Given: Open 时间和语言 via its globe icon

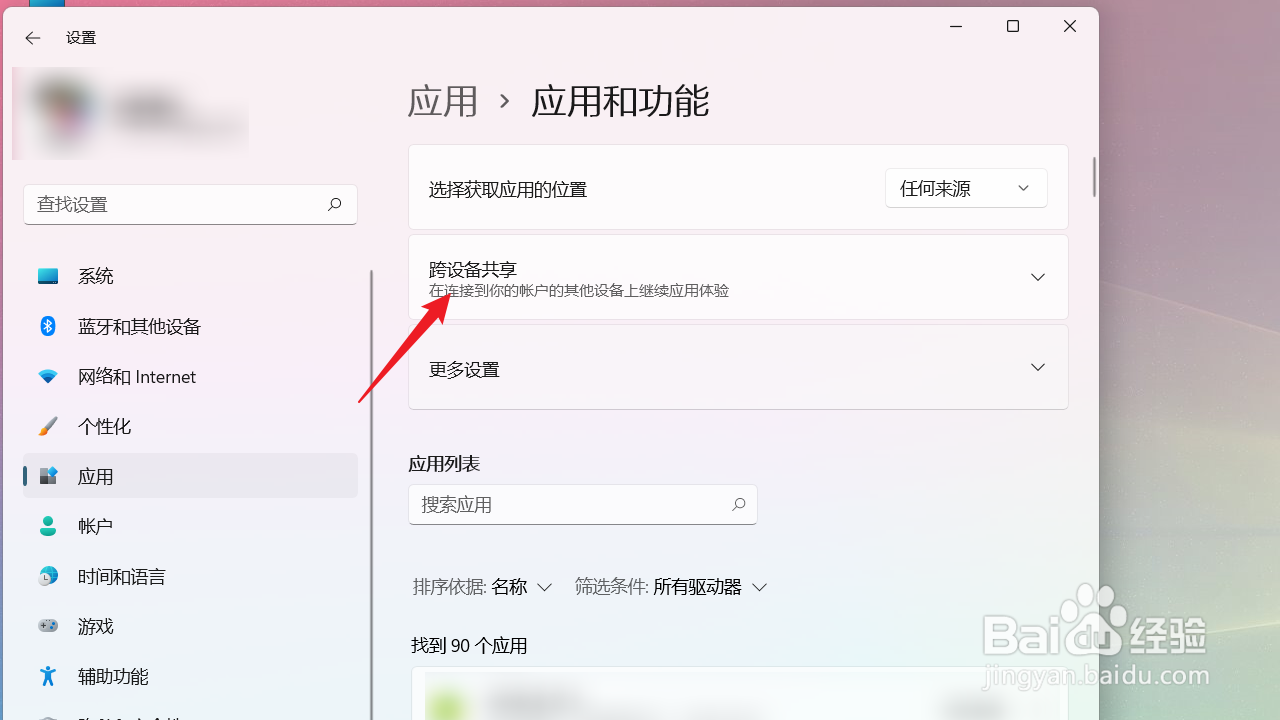Looking at the screenshot, I should point(48,576).
